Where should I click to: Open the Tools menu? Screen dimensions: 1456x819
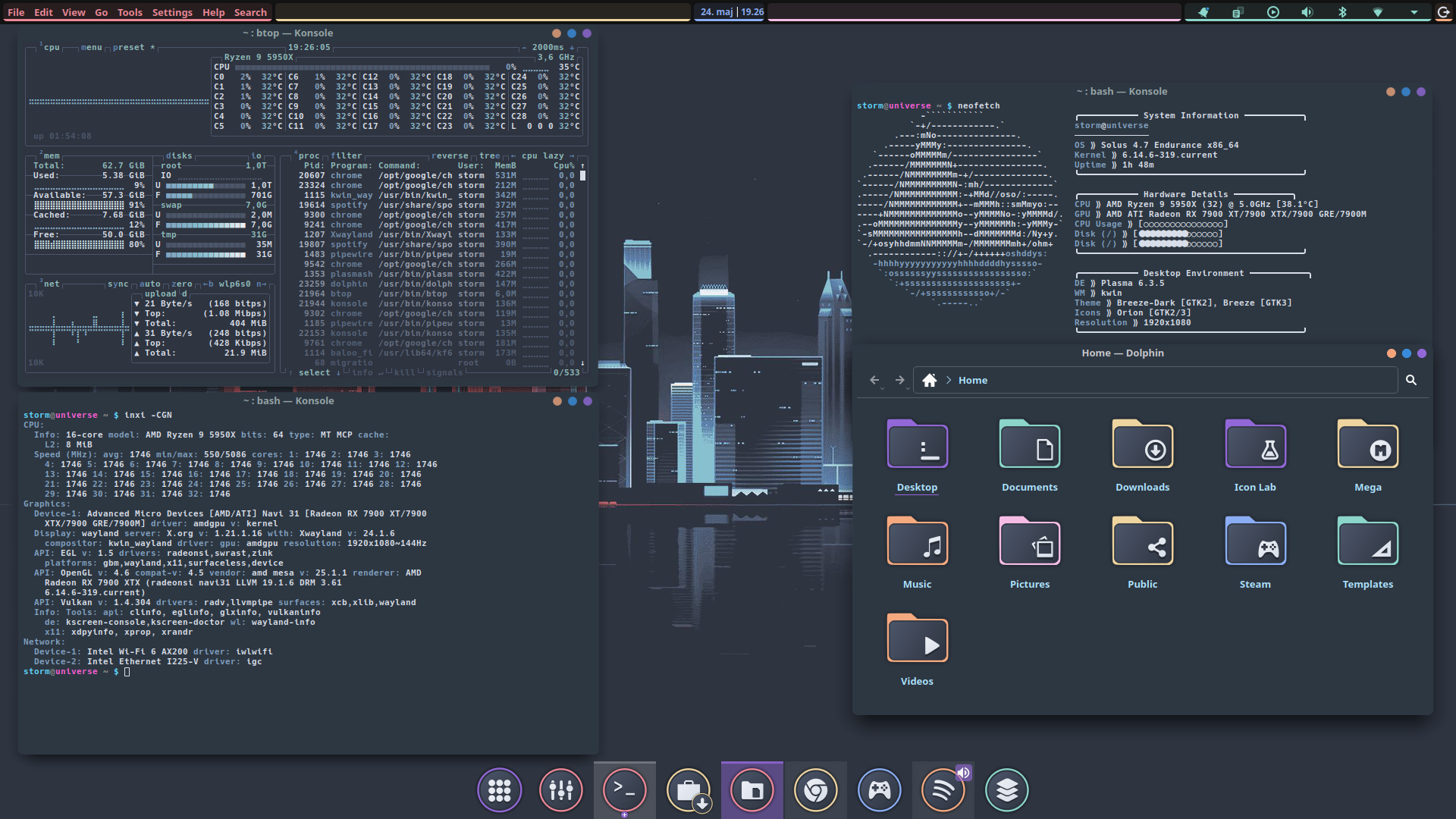point(130,12)
